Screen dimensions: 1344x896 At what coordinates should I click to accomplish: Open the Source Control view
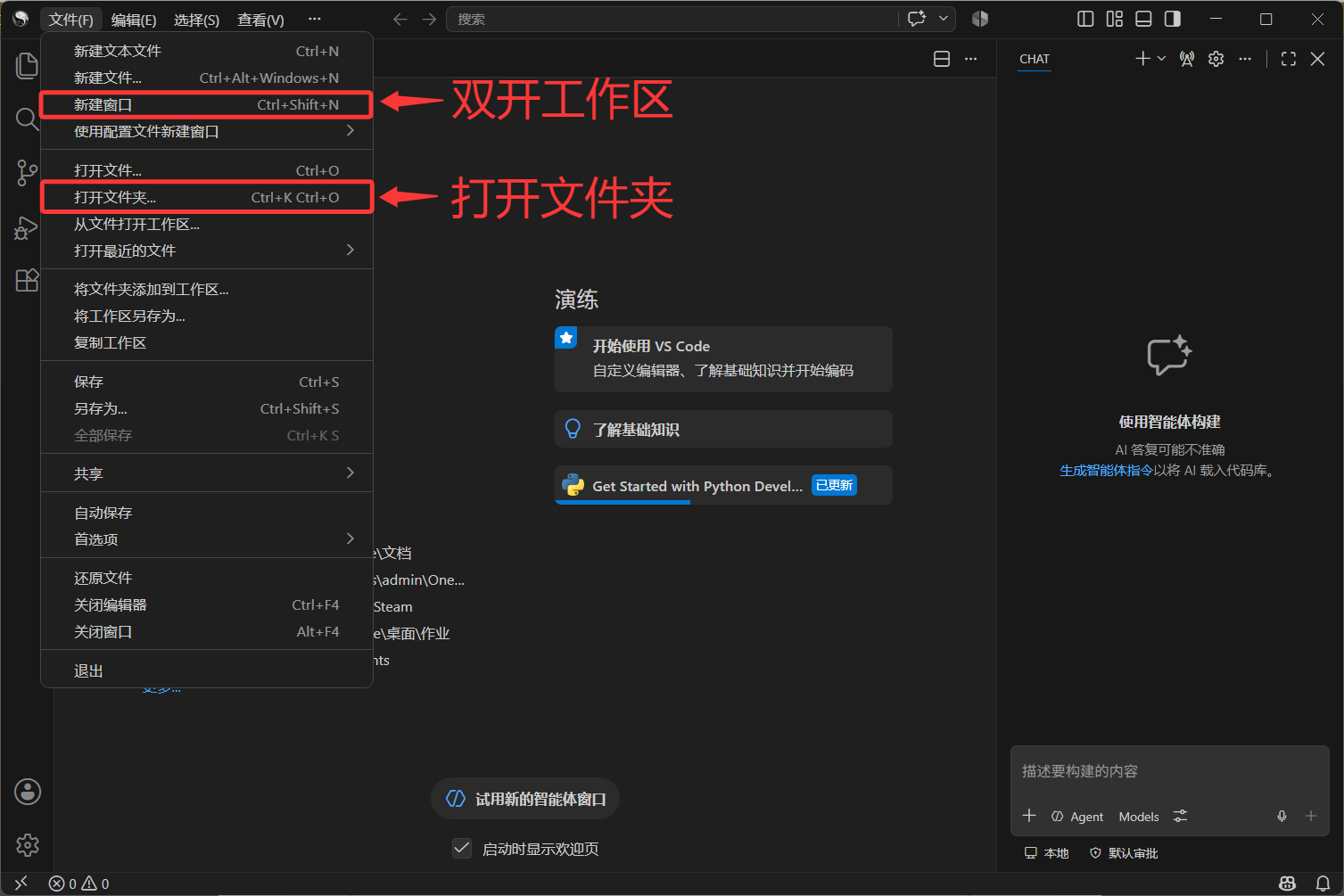pyautogui.click(x=27, y=173)
